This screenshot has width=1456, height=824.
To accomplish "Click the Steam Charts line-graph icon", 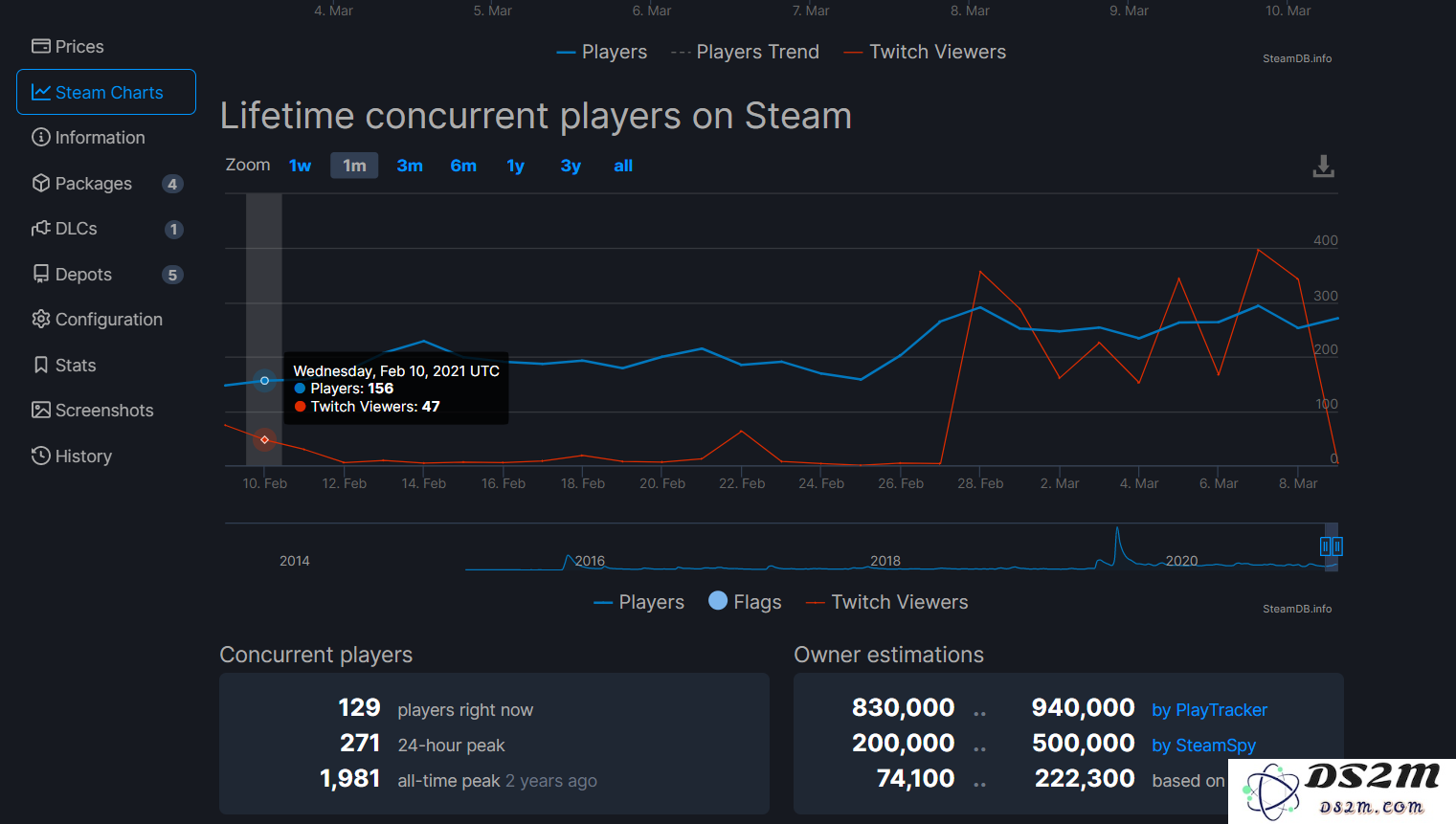I will [x=40, y=92].
